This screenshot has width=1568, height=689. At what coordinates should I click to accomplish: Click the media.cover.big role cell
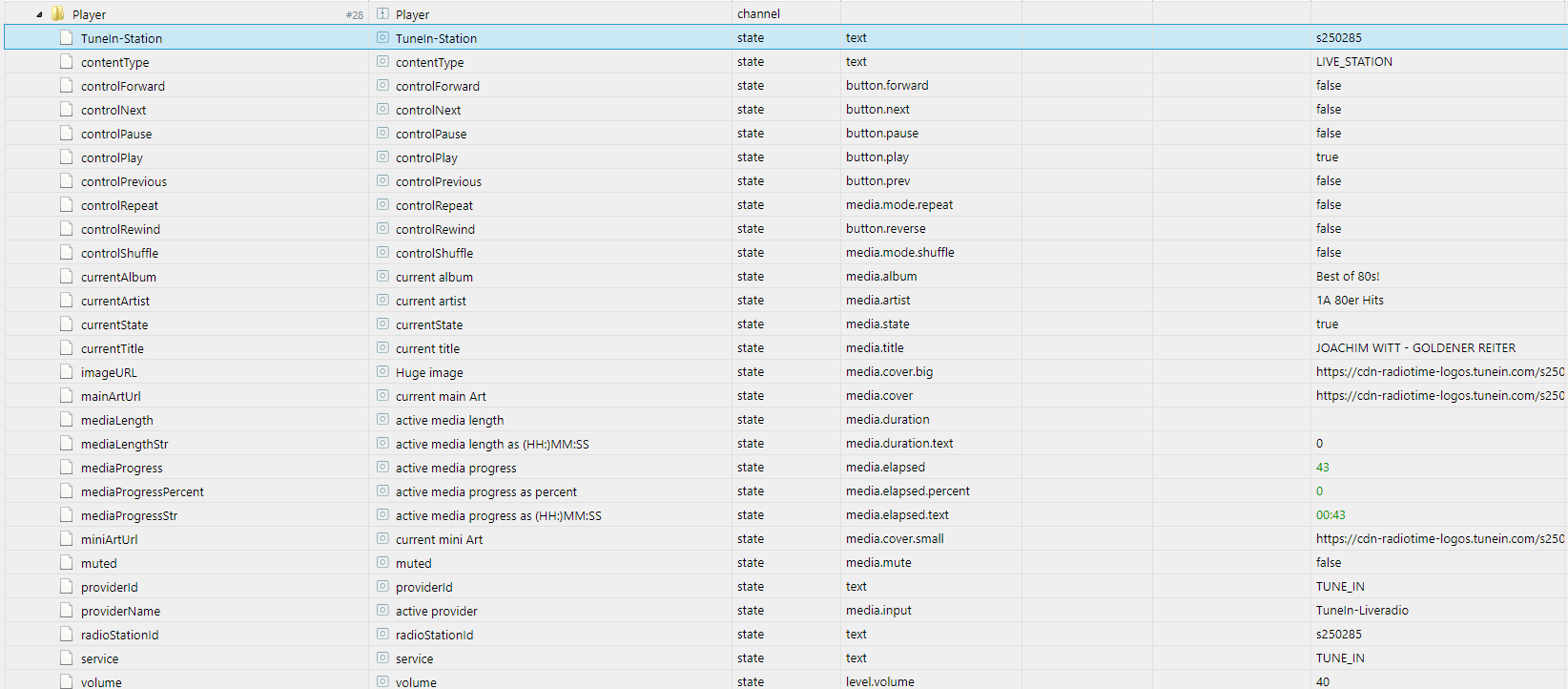tap(889, 372)
